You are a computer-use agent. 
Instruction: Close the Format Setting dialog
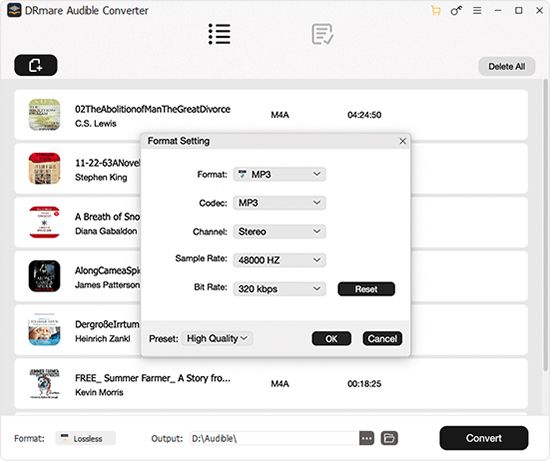point(403,141)
